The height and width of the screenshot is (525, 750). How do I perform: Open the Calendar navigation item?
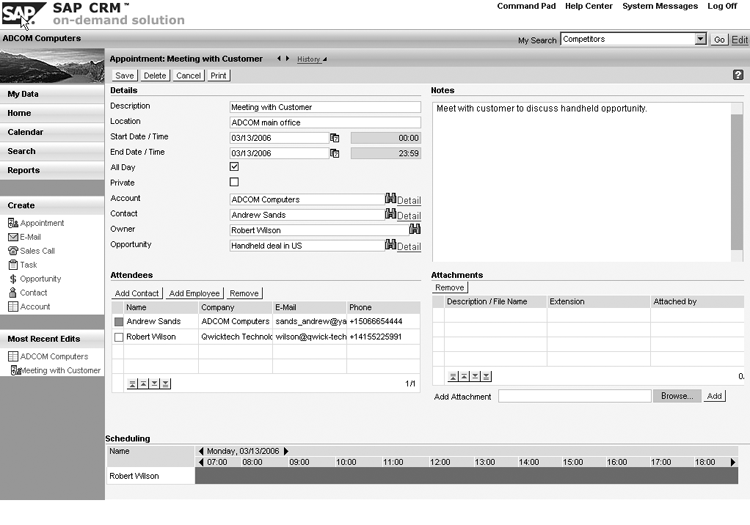26,132
